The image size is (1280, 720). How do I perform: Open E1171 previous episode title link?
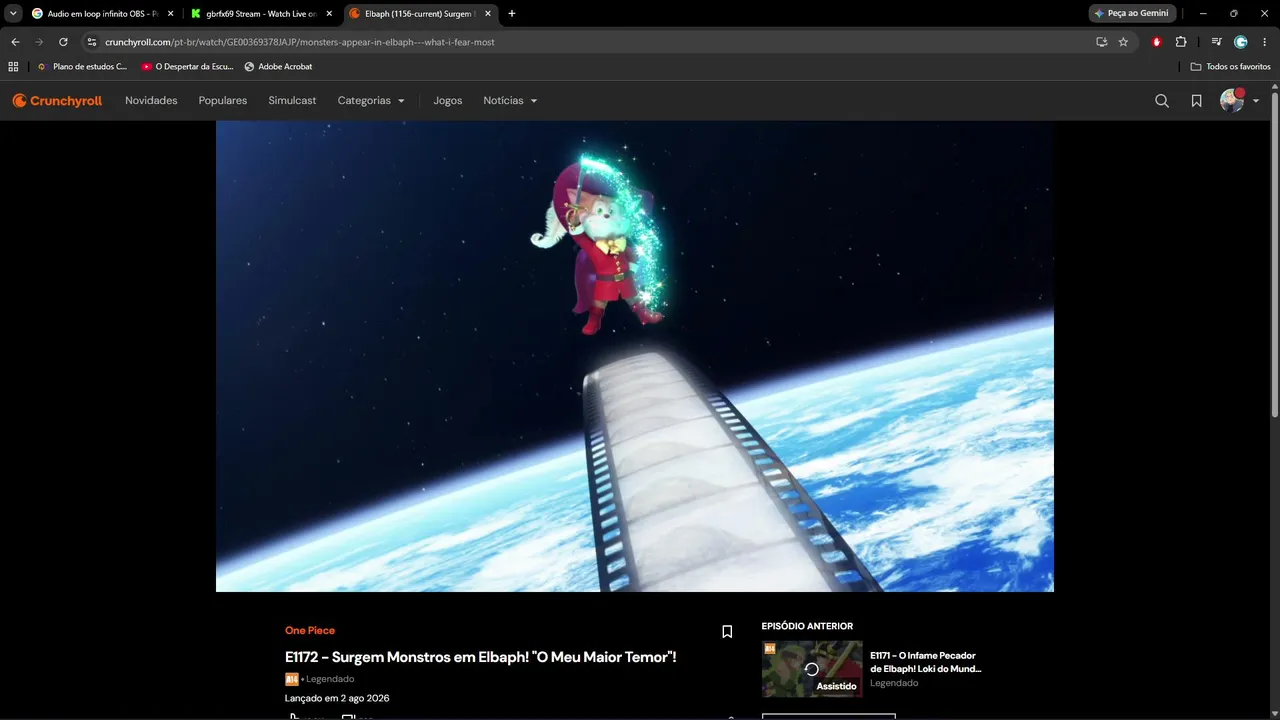pyautogui.click(x=926, y=662)
